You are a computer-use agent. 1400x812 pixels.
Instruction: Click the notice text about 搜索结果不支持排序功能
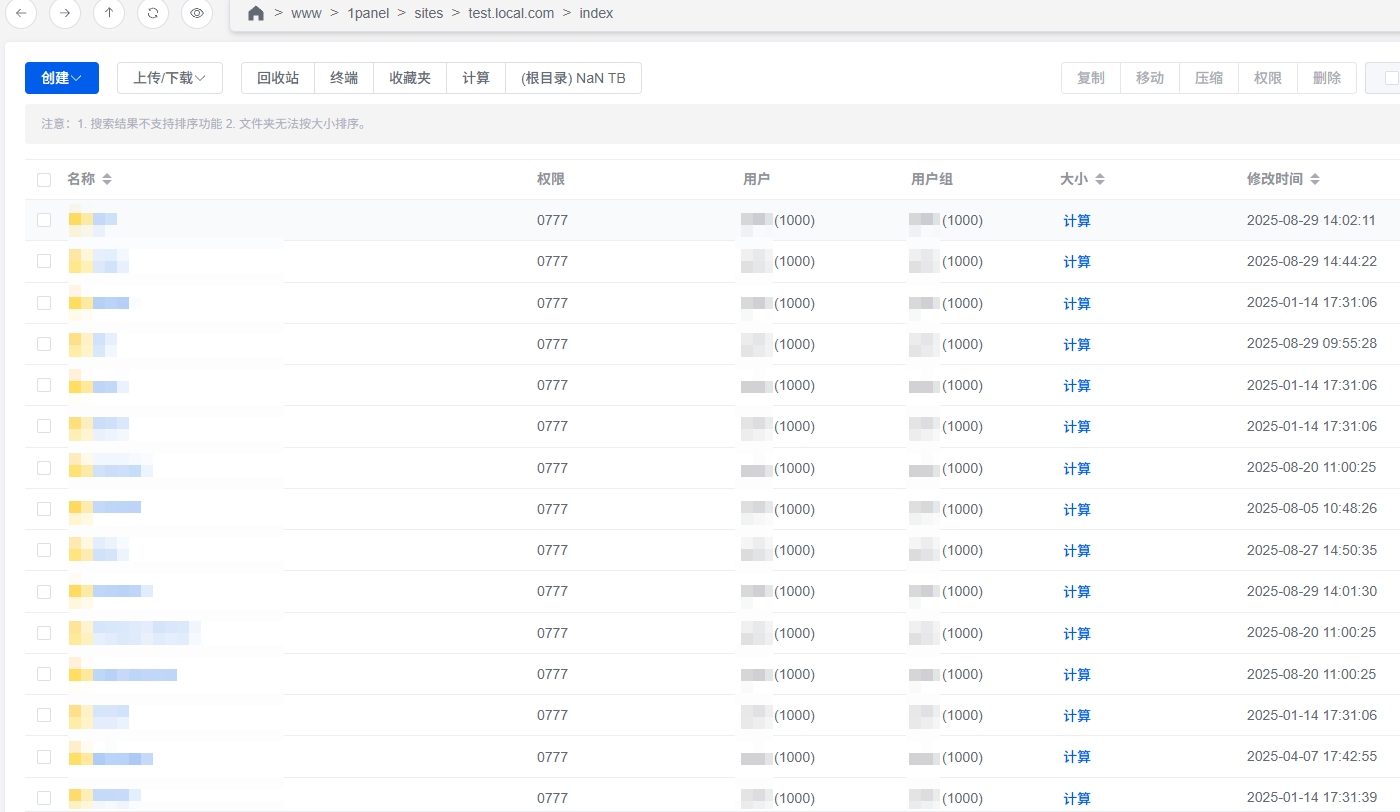pos(204,124)
